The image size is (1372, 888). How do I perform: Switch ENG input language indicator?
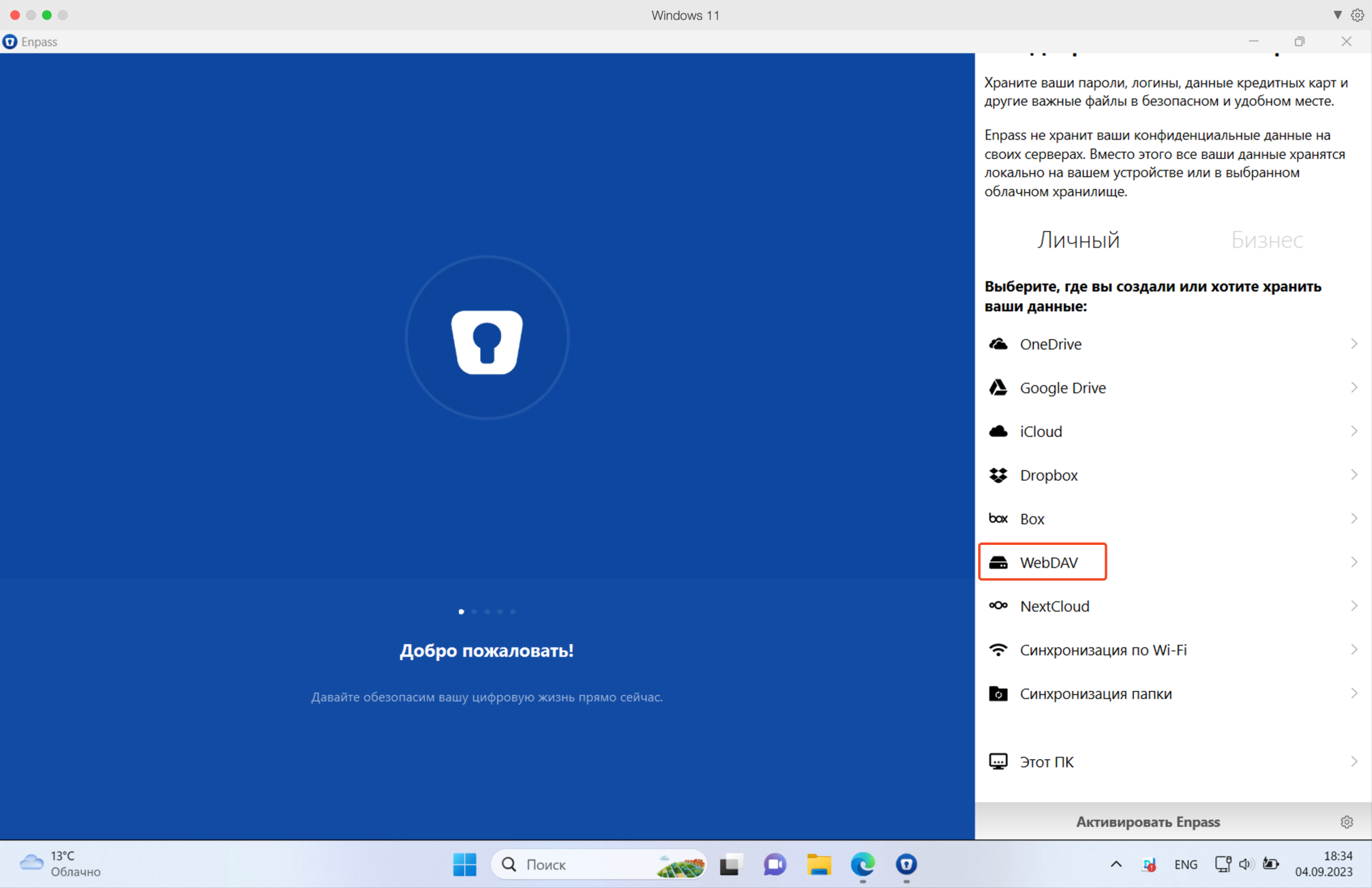click(1186, 865)
